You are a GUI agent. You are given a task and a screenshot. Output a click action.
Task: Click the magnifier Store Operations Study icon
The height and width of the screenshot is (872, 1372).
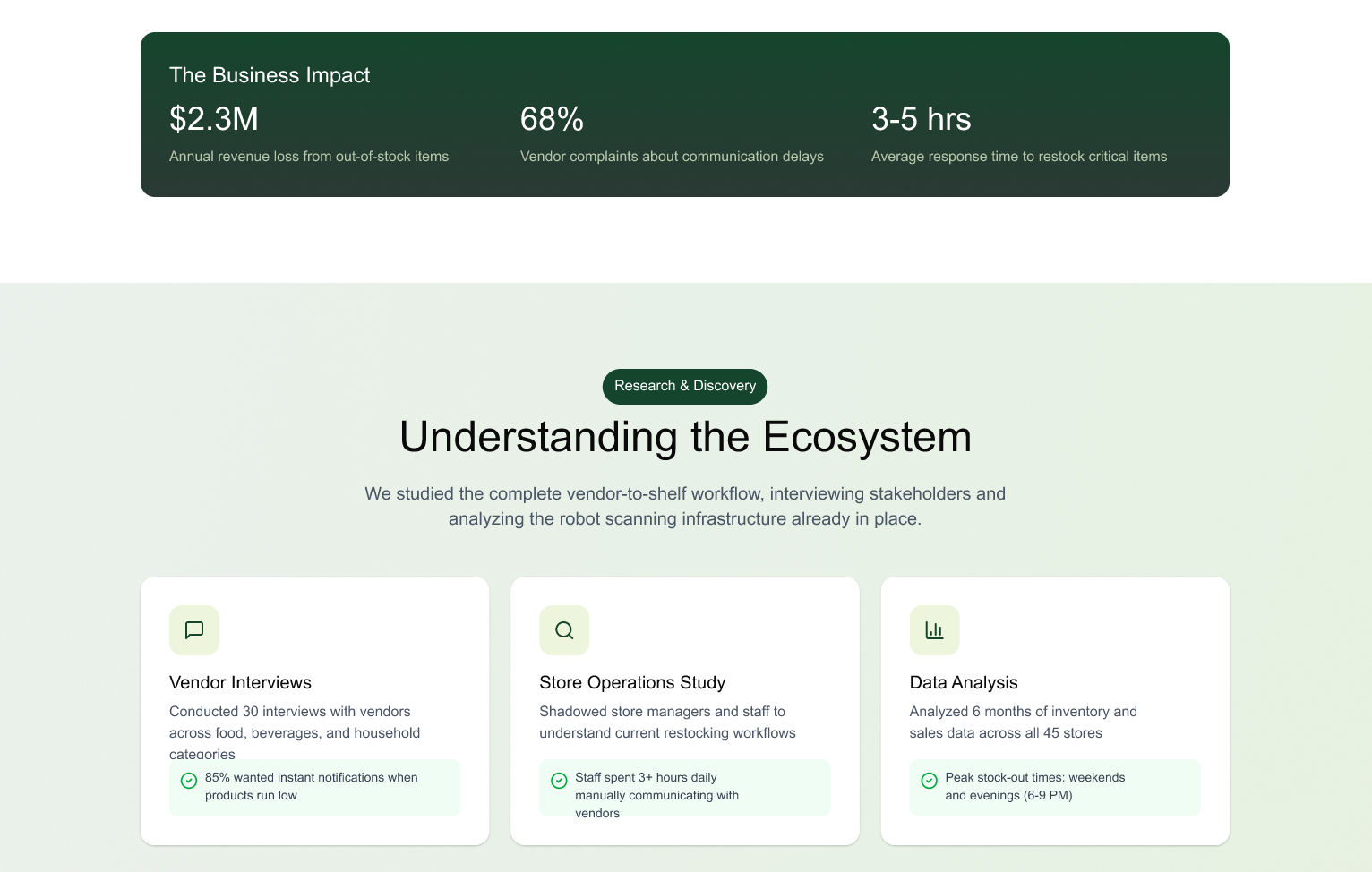point(564,630)
